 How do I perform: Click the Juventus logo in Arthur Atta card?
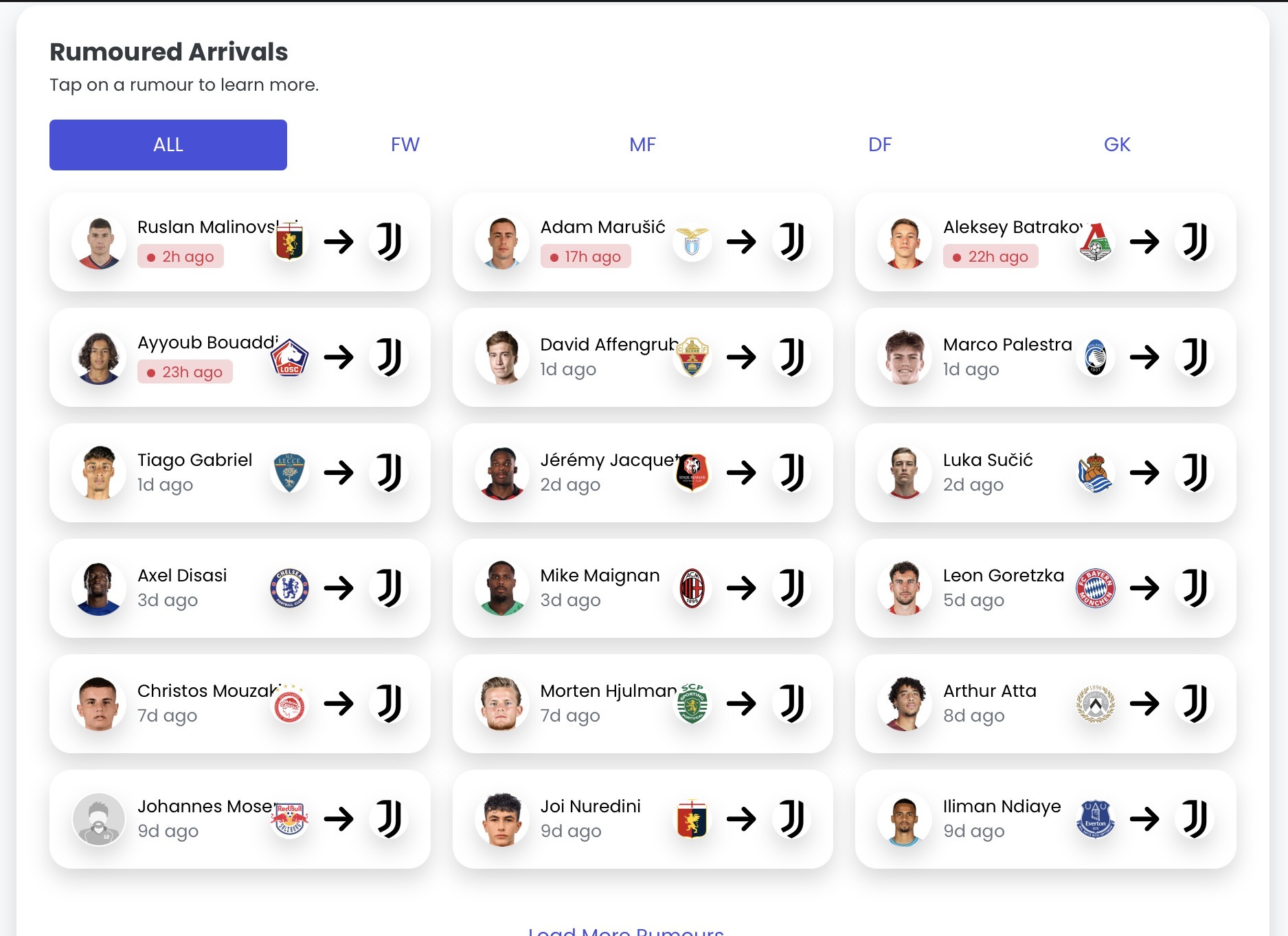(1195, 704)
